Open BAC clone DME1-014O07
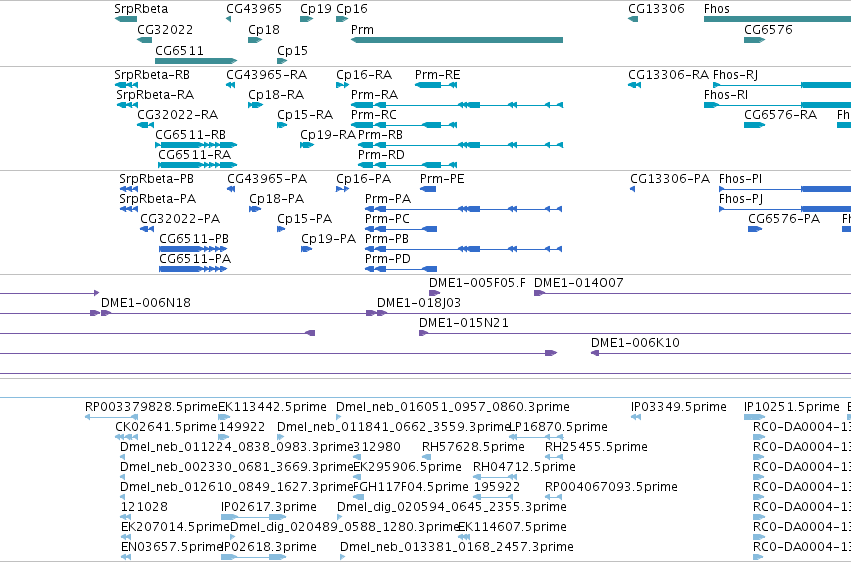 (x=579, y=283)
